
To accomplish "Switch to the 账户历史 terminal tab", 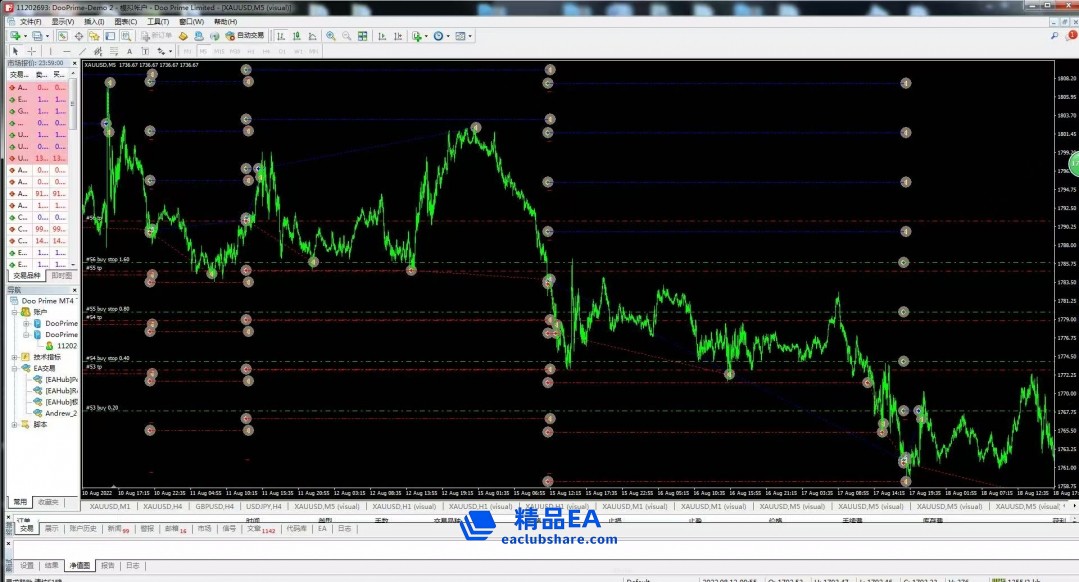I will (82, 528).
